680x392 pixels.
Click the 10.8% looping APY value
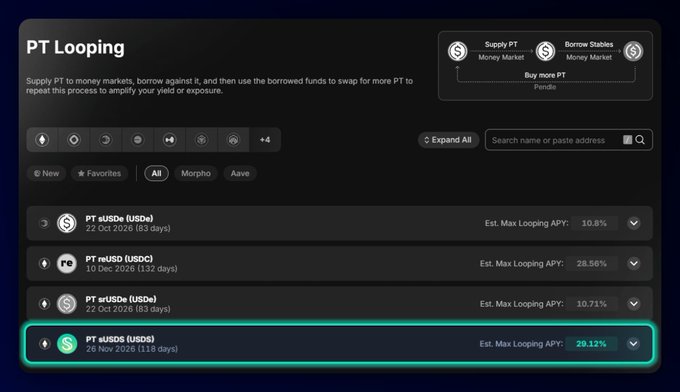tap(594, 223)
